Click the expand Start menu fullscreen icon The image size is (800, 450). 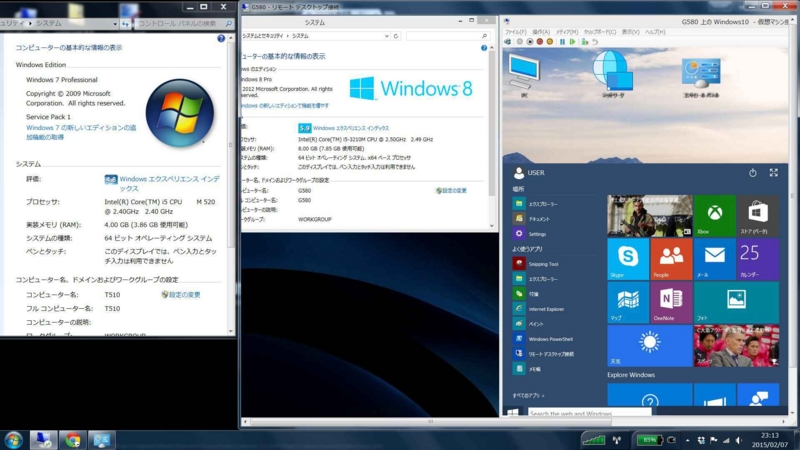pyautogui.click(x=773, y=173)
